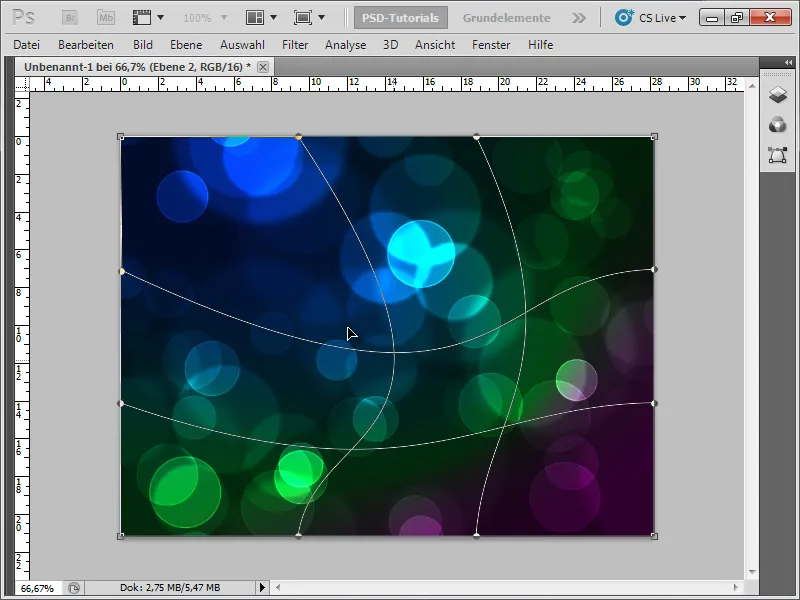Open the 3D menu
The height and width of the screenshot is (600, 800).
tap(389, 44)
